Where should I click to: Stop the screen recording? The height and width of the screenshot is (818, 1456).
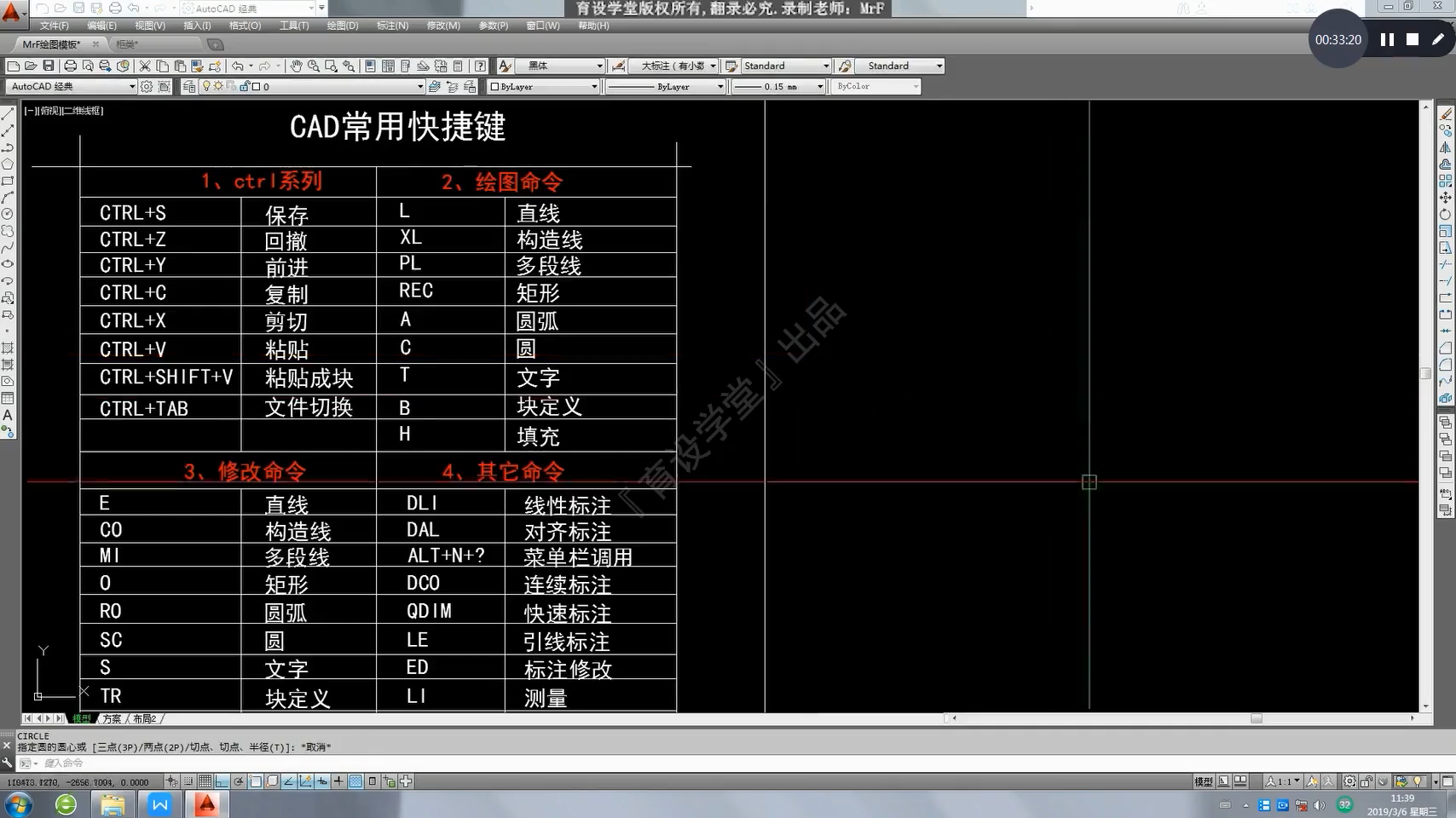coord(1413,39)
